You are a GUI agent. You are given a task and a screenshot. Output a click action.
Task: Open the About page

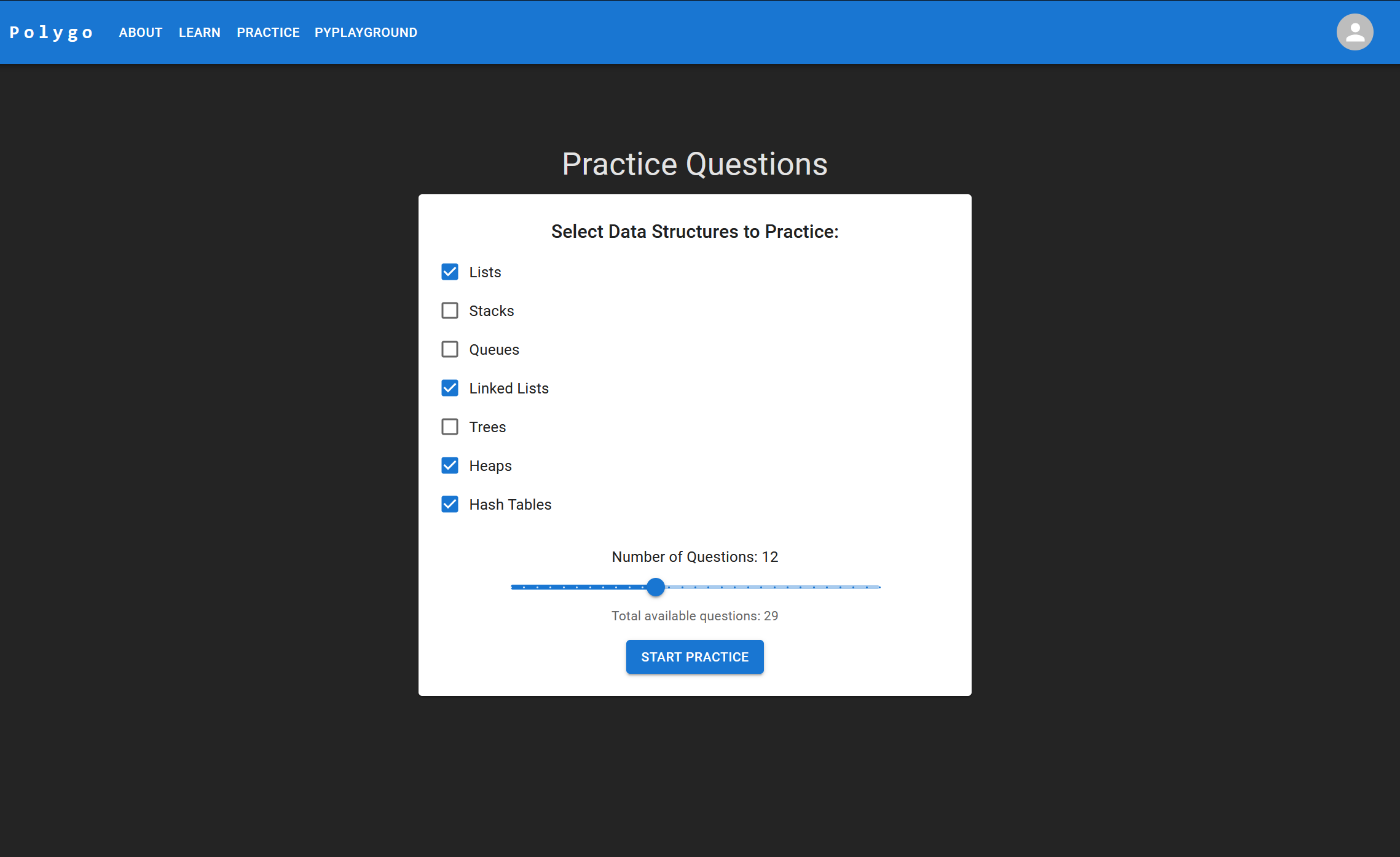141,33
